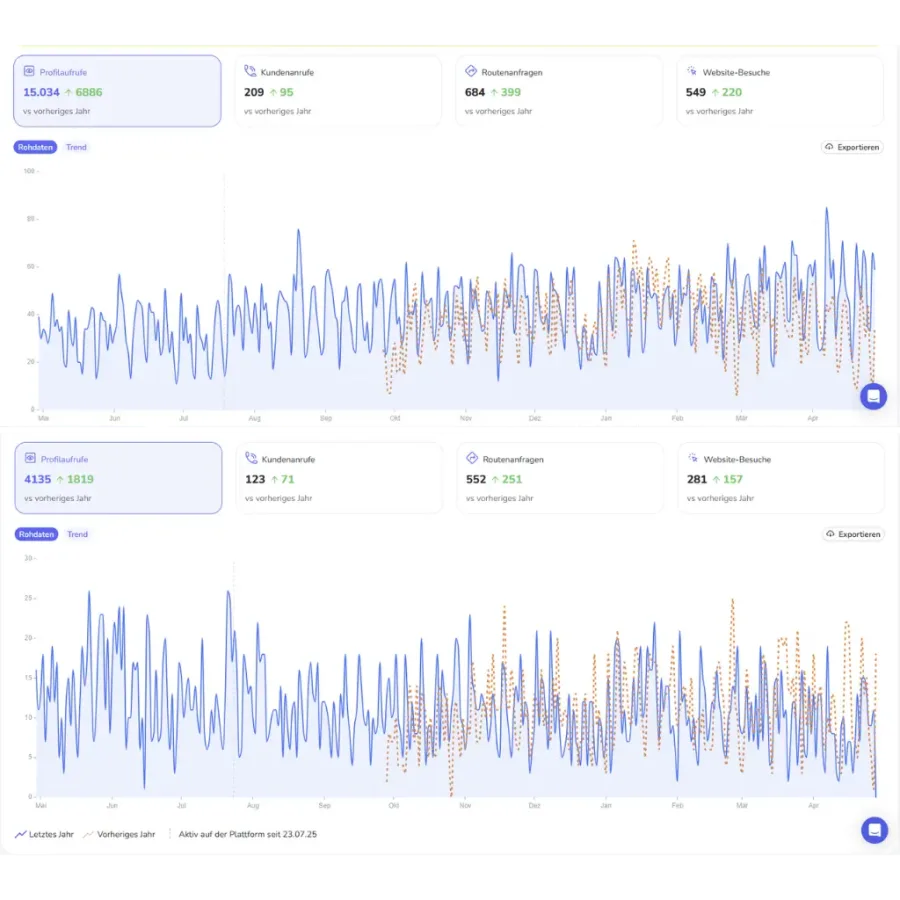Click the green 95 increase value

pos(286,92)
